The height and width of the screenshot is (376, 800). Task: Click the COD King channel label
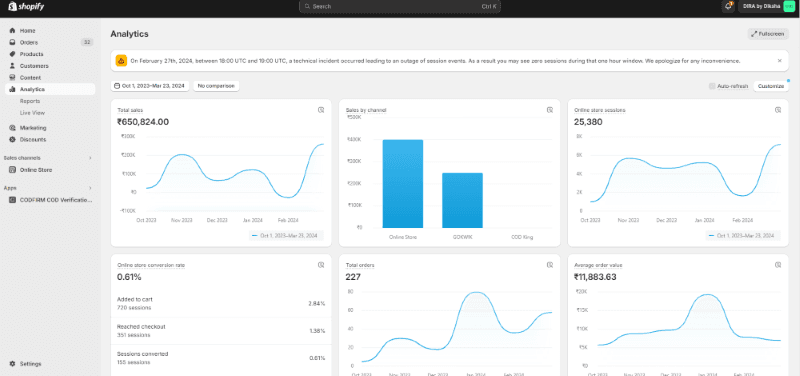(522, 237)
